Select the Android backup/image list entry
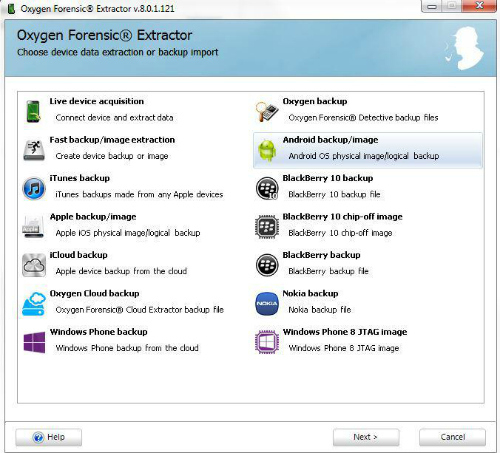The image size is (500, 453). tap(368, 150)
